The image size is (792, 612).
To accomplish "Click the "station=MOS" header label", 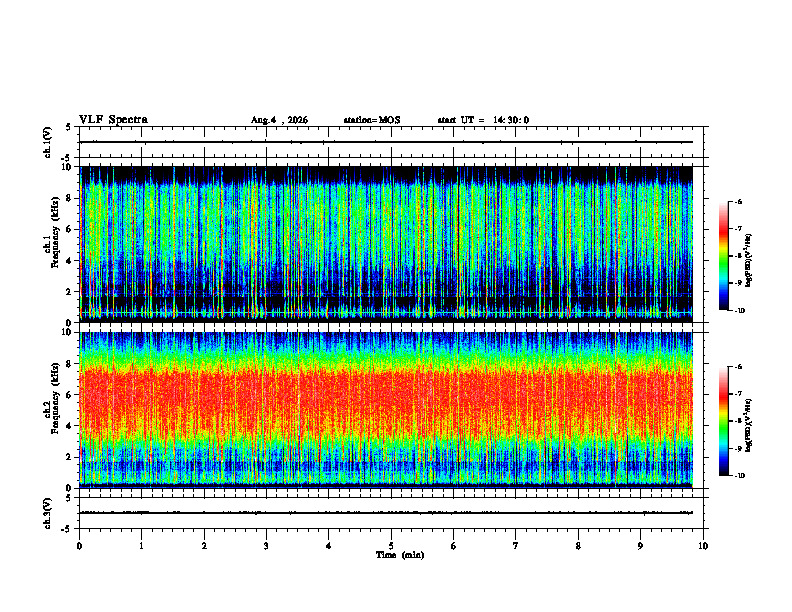I will (x=372, y=120).
